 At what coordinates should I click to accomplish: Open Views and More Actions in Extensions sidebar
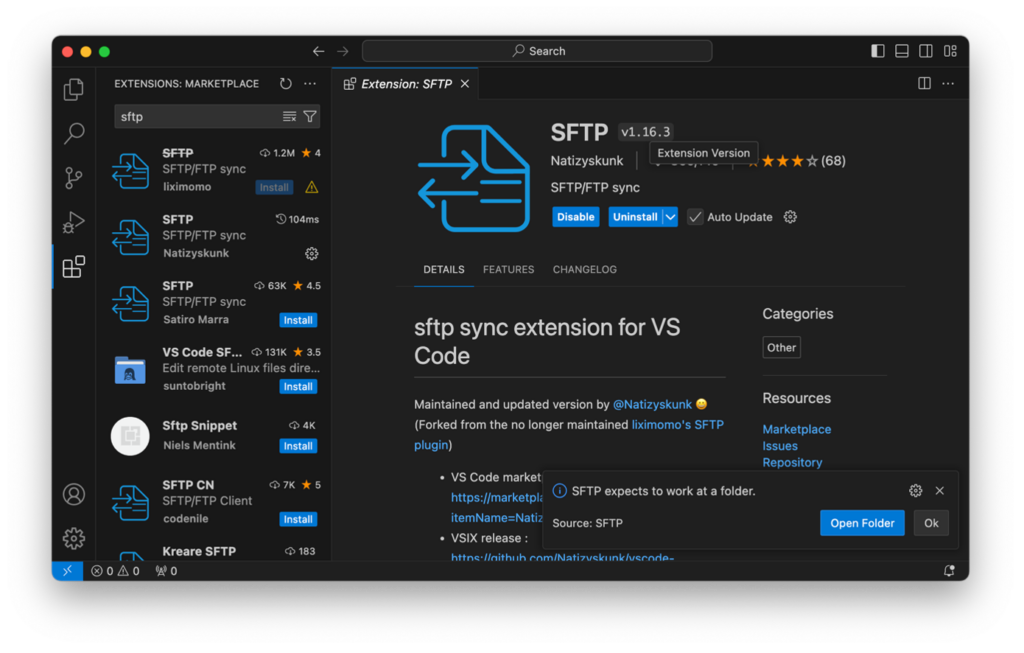[x=310, y=84]
